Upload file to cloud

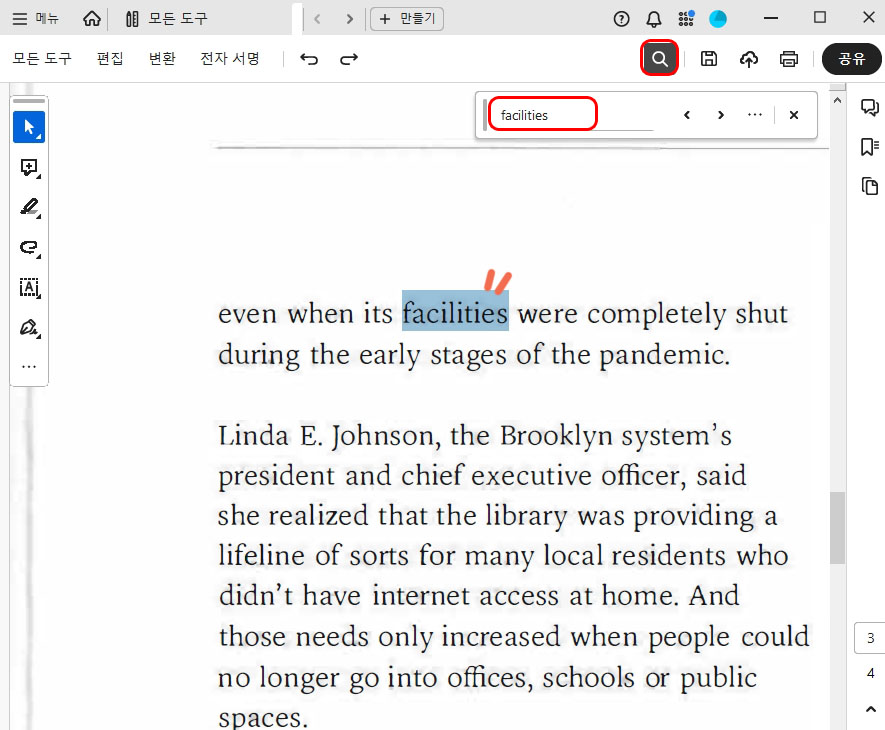(x=749, y=59)
